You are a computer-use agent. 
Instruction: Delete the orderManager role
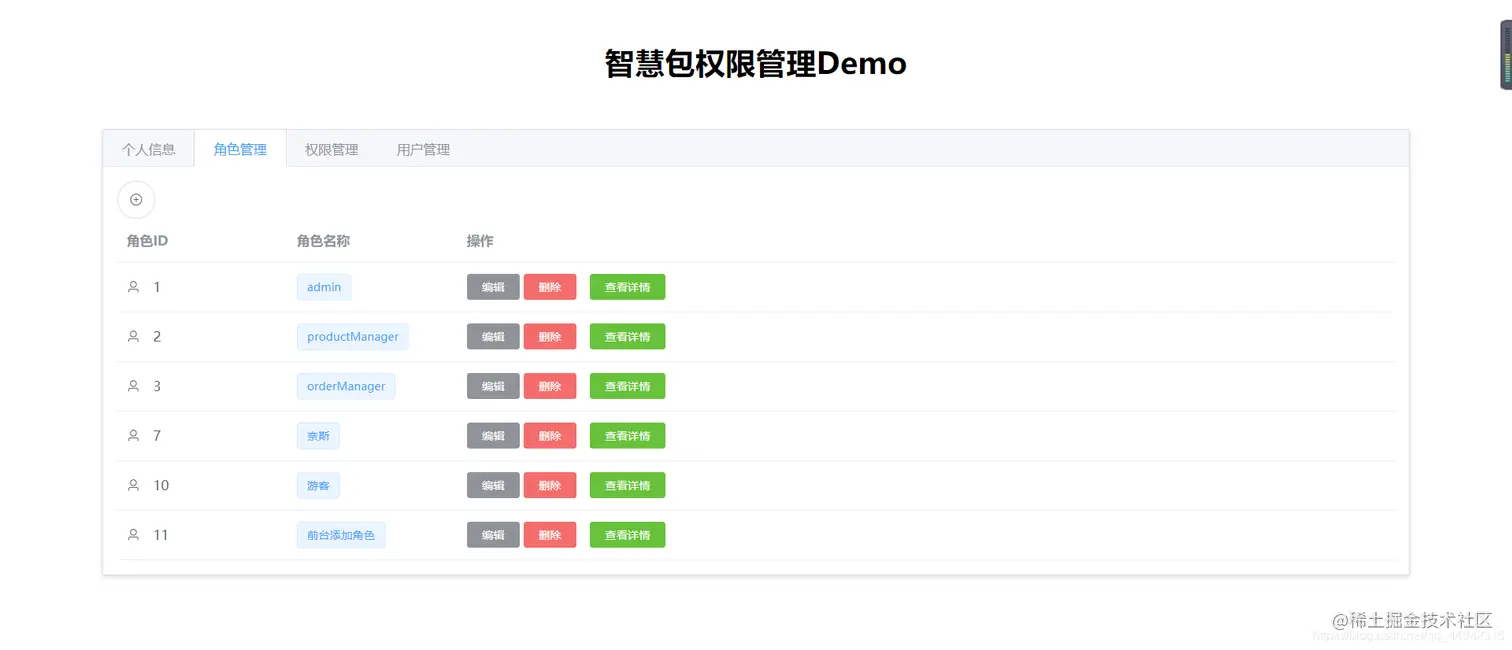[550, 386]
